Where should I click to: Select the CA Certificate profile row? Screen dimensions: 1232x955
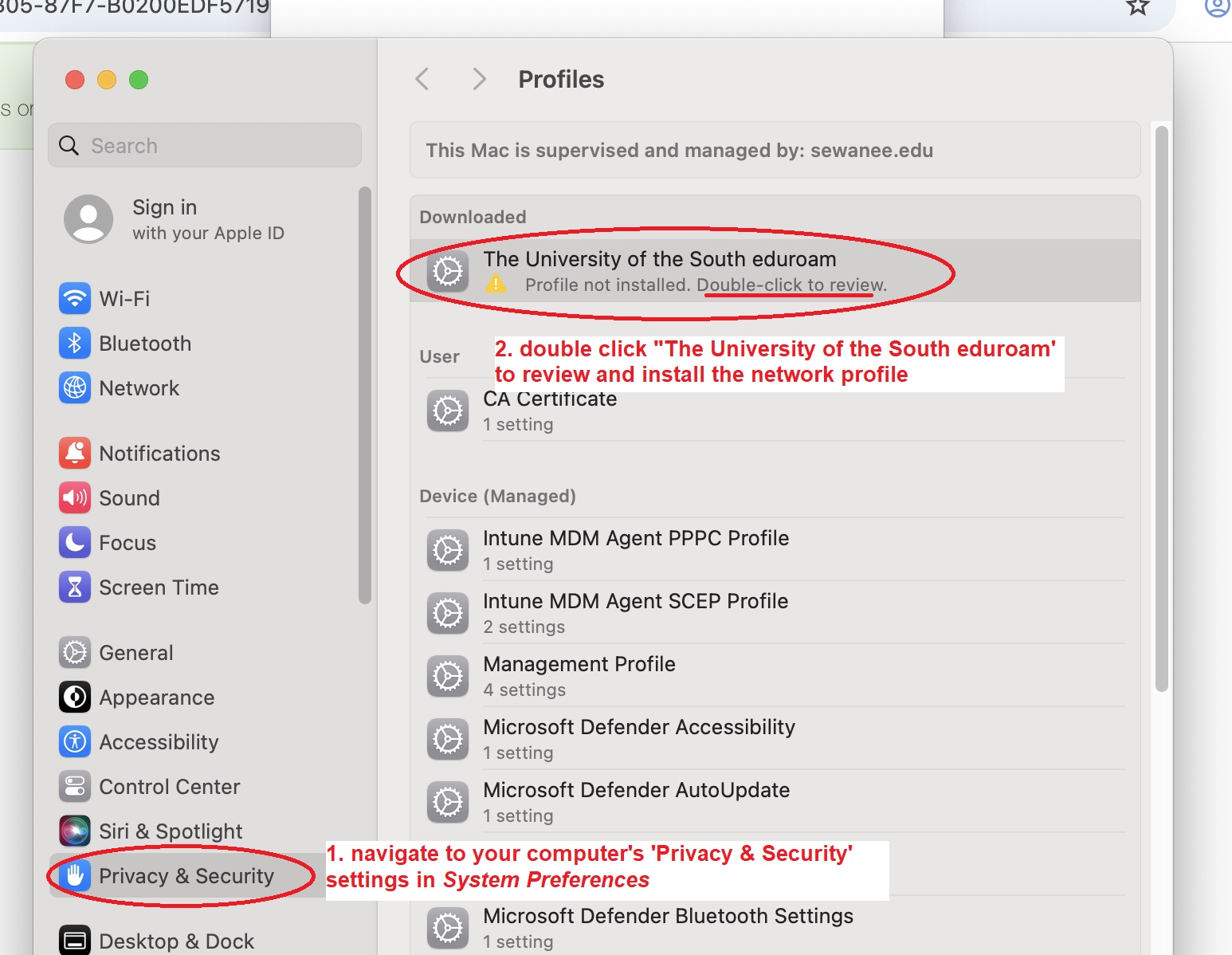[x=775, y=411]
